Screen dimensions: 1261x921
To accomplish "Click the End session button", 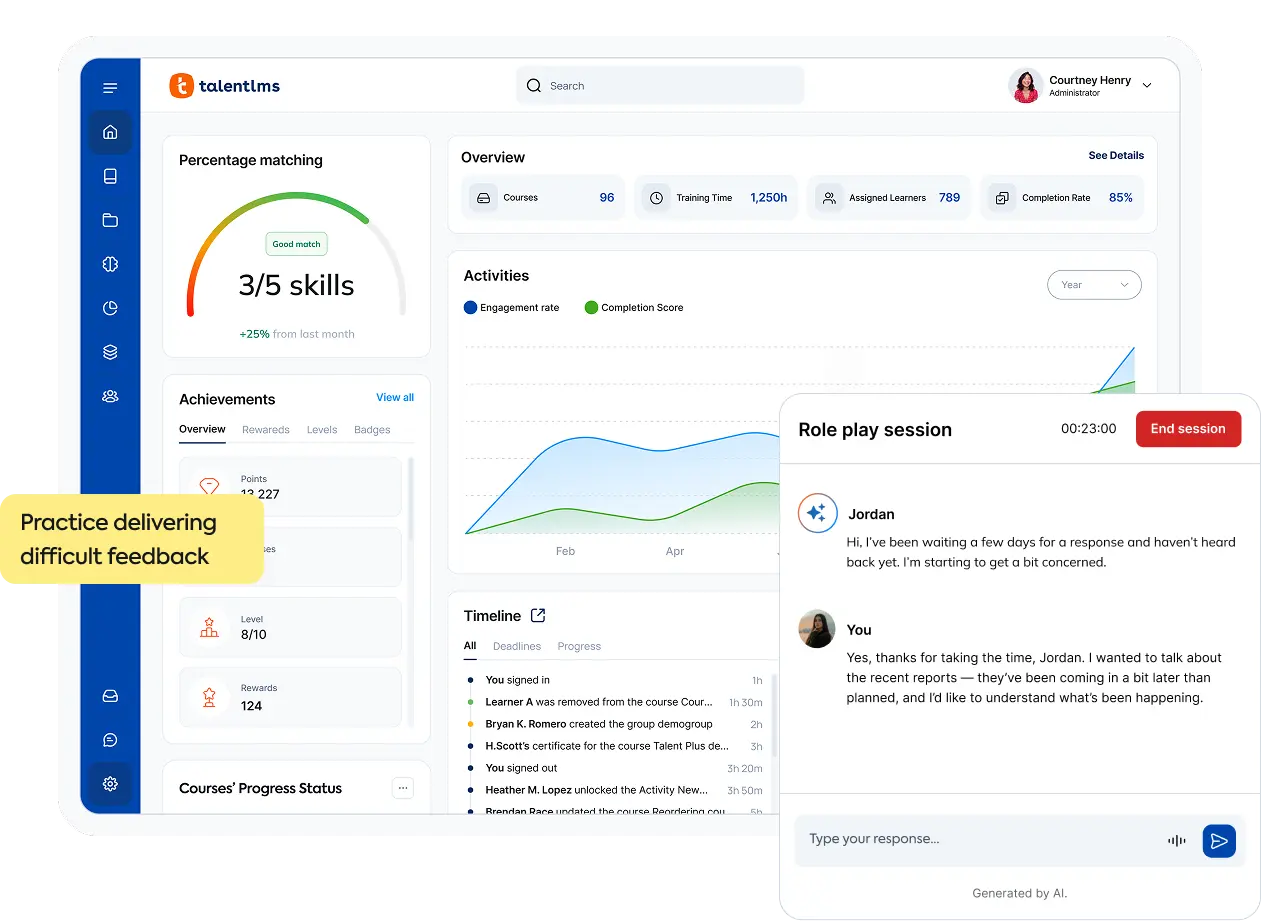I will 1188,429.
